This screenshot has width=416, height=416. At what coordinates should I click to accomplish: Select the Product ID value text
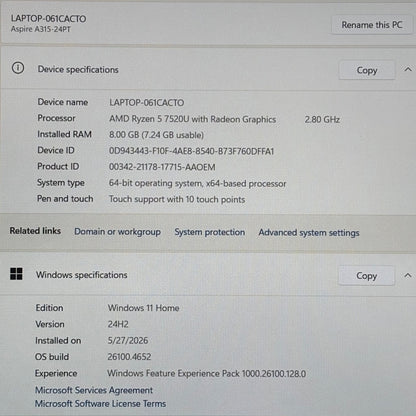click(162, 167)
